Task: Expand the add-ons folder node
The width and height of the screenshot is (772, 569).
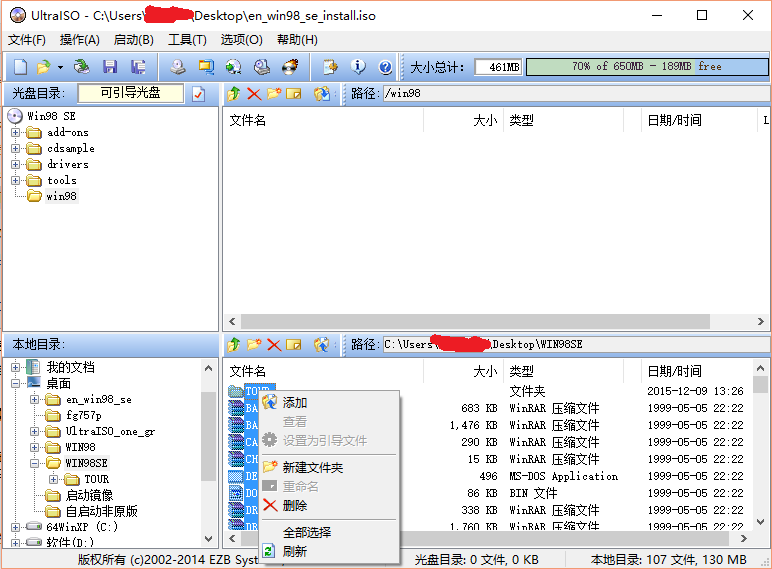Action: click(x=15, y=132)
